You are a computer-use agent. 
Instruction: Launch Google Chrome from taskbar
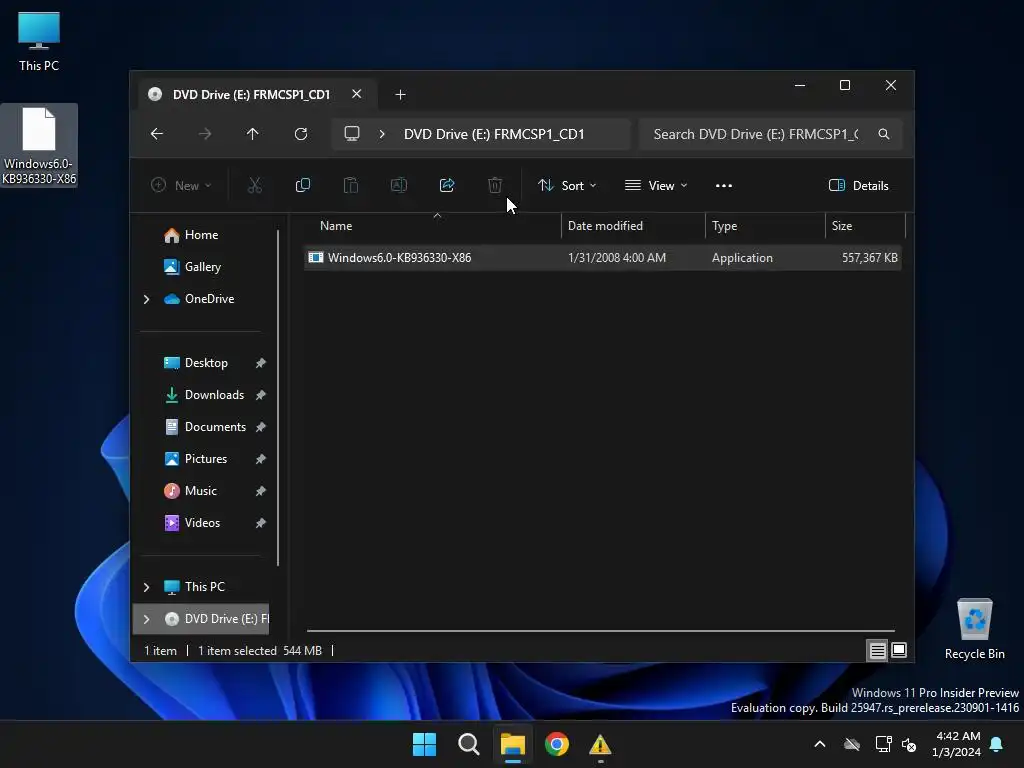(x=556, y=744)
